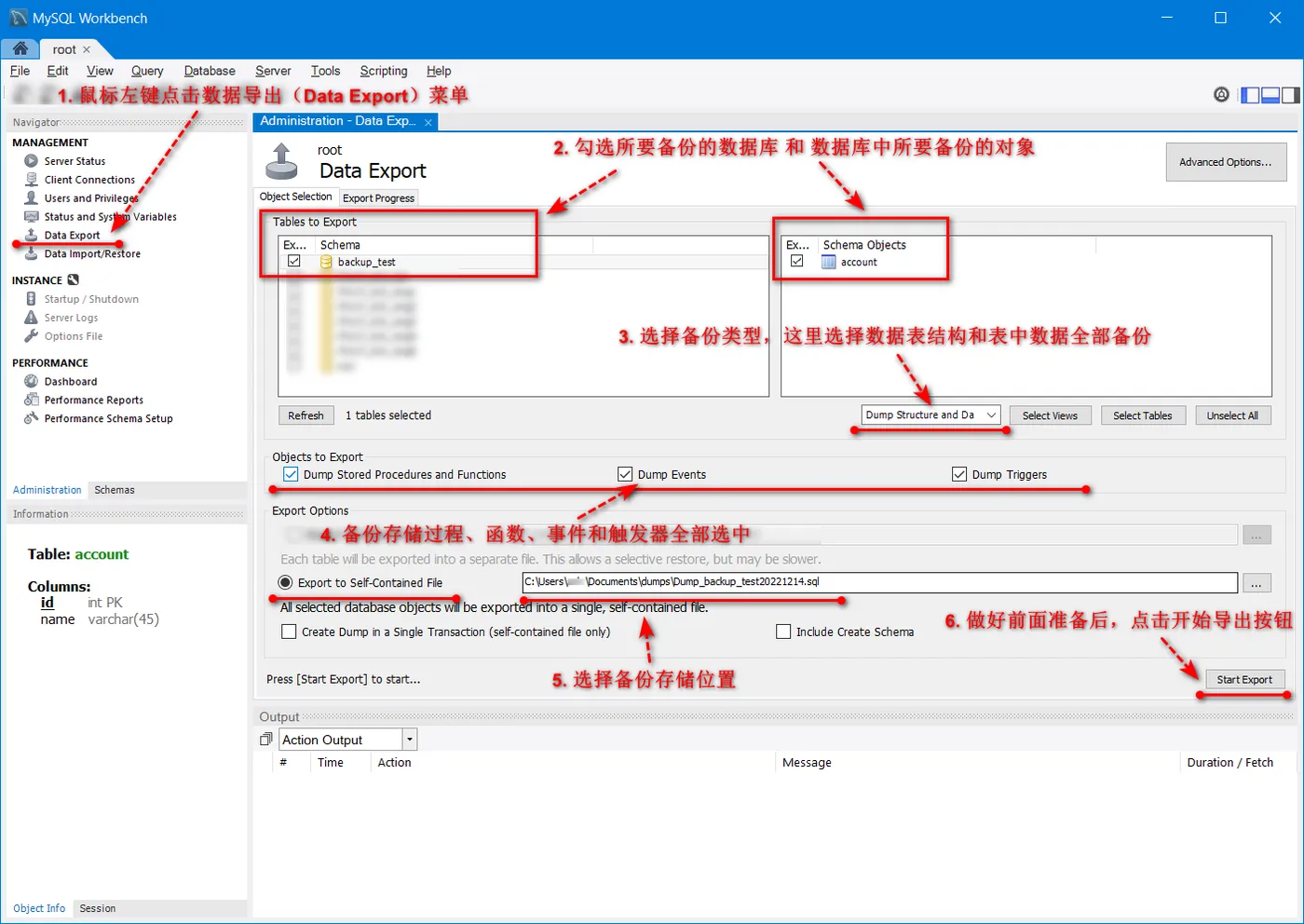Enable Create Dump in a Single Transaction

tap(289, 632)
